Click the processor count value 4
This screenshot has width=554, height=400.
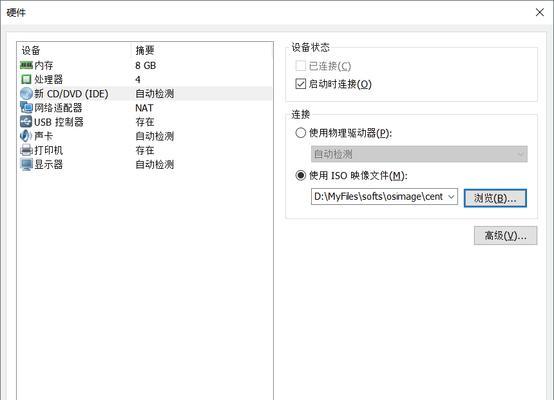138,80
